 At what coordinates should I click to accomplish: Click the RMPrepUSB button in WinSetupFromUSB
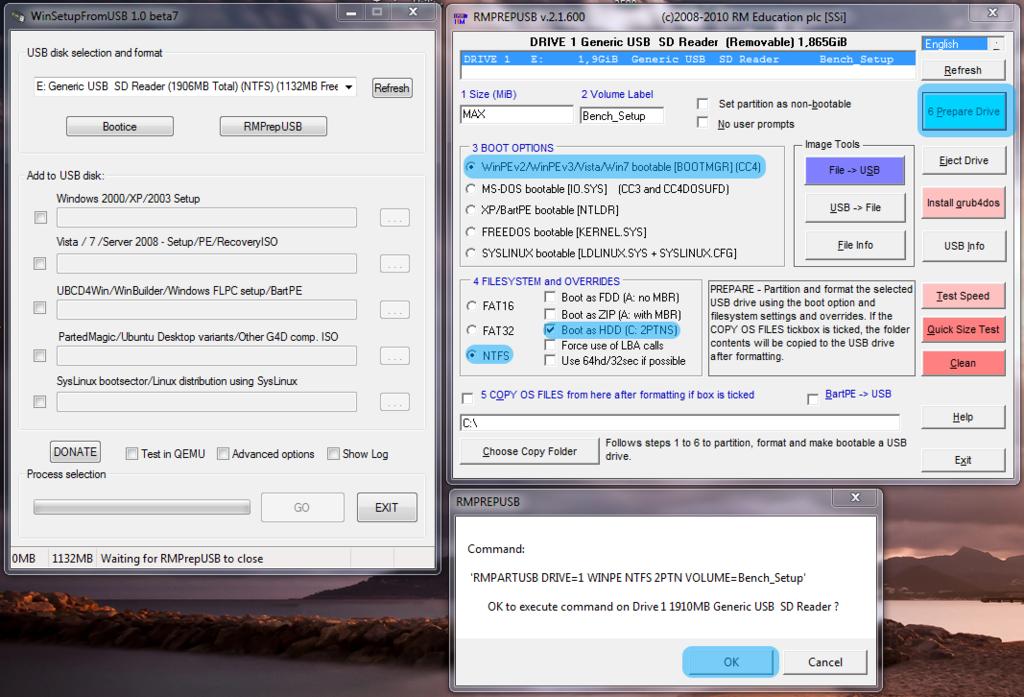(x=273, y=126)
